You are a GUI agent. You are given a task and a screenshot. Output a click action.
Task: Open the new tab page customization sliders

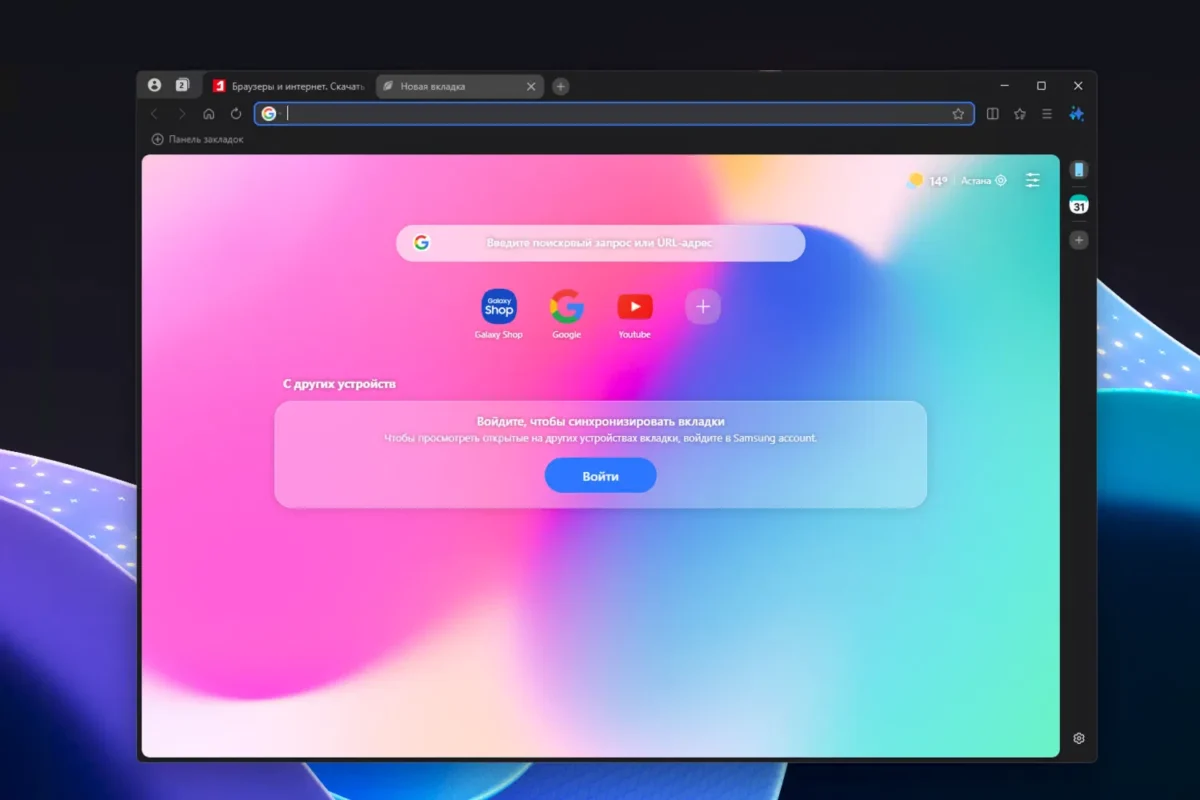point(1033,180)
